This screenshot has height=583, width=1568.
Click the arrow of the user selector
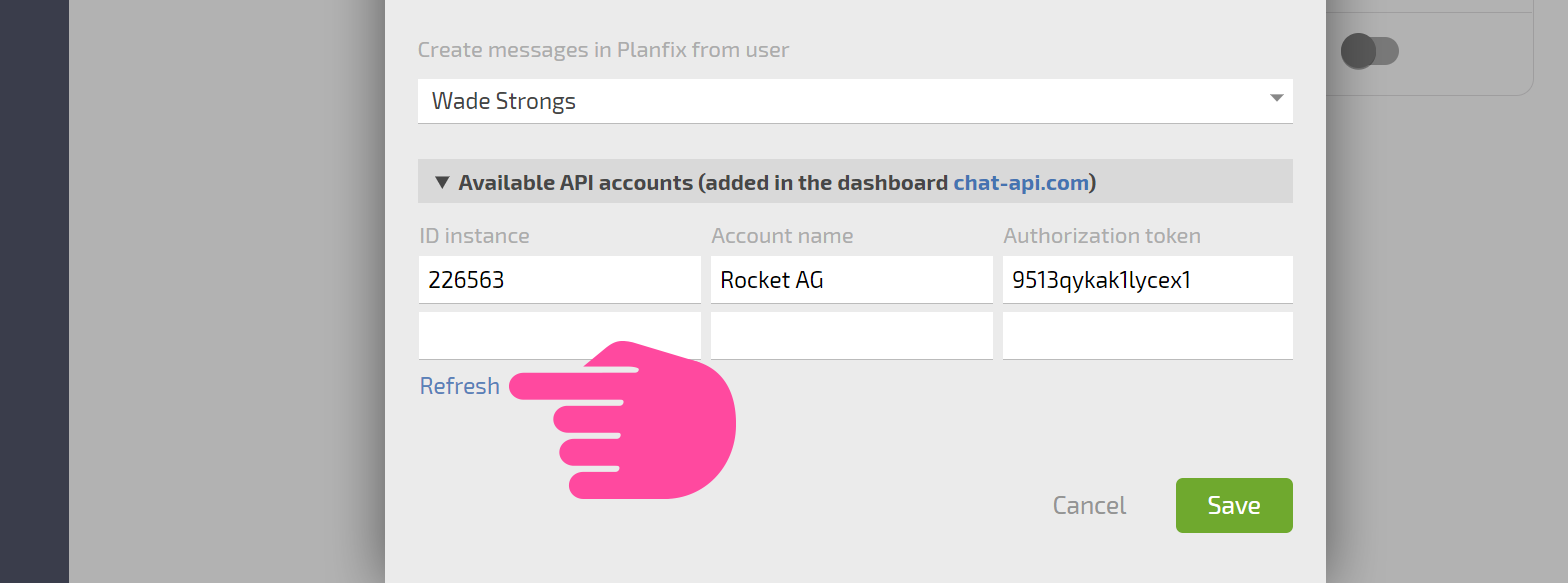coord(1276,98)
